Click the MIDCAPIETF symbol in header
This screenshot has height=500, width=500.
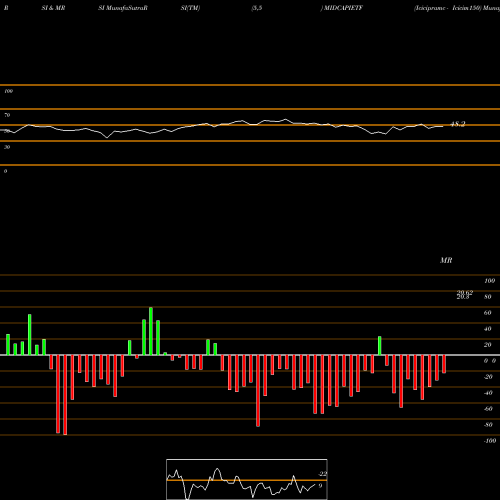click(x=343, y=8)
